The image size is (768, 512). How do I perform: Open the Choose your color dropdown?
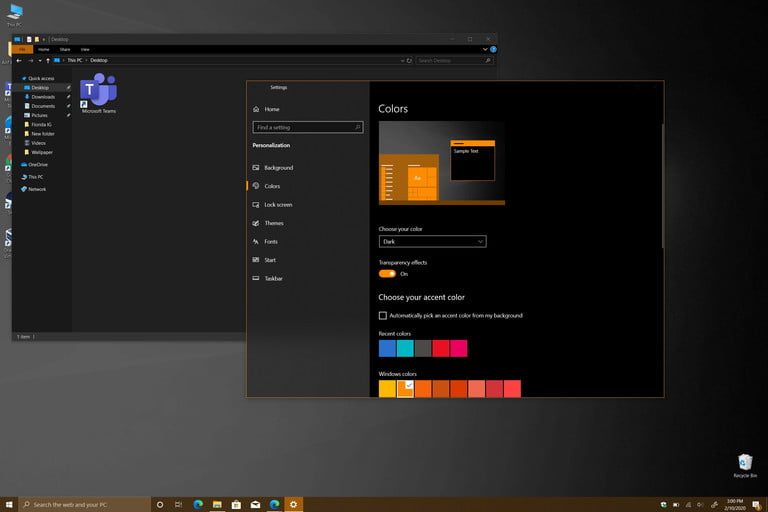[x=432, y=242]
